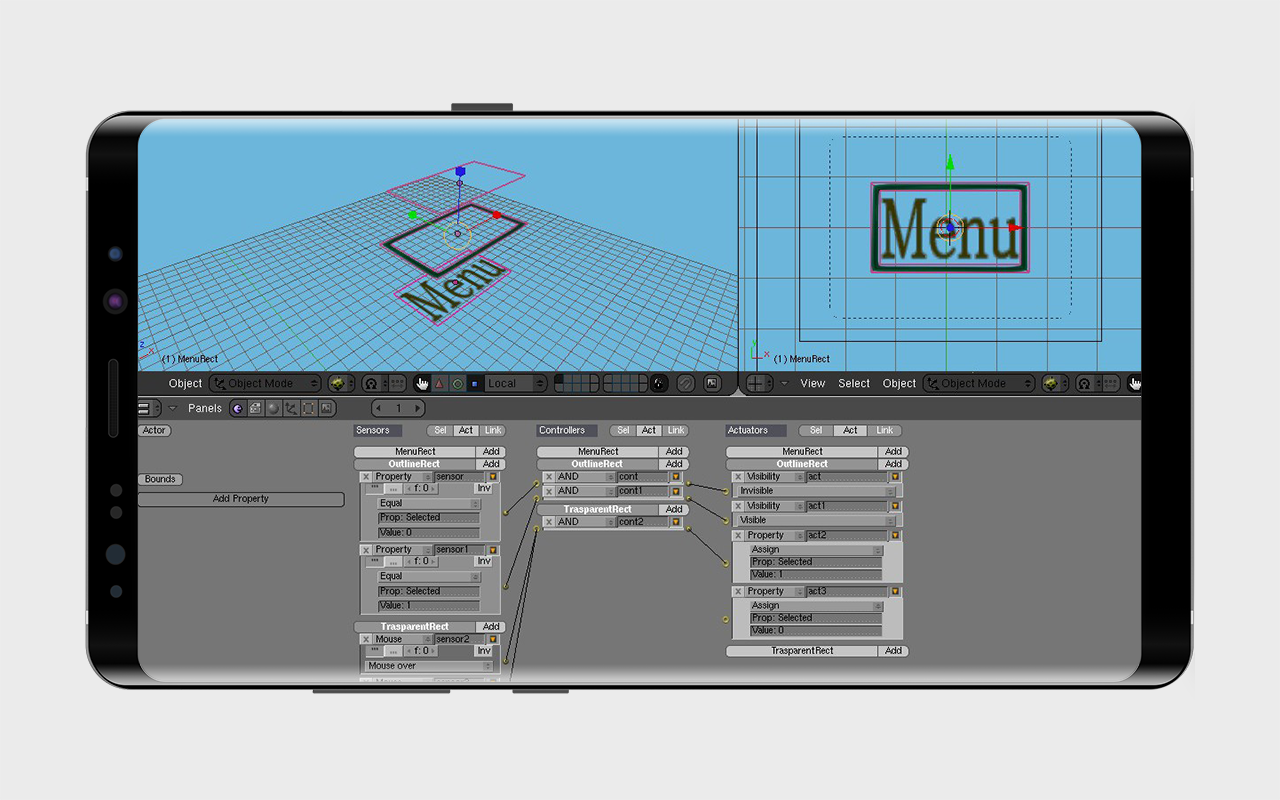The width and height of the screenshot is (1280, 800).
Task: Enable the scale manipulator square icon
Action: tap(474, 383)
